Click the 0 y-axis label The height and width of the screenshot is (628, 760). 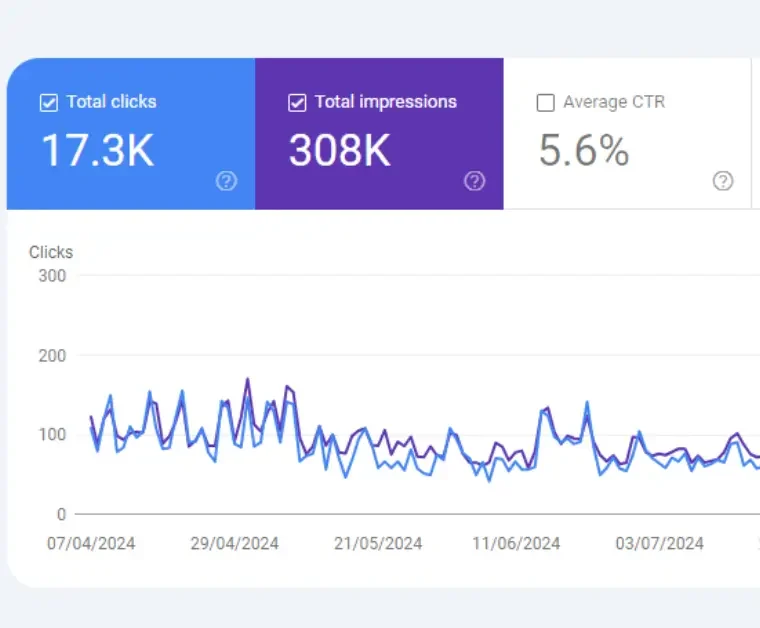point(61,514)
